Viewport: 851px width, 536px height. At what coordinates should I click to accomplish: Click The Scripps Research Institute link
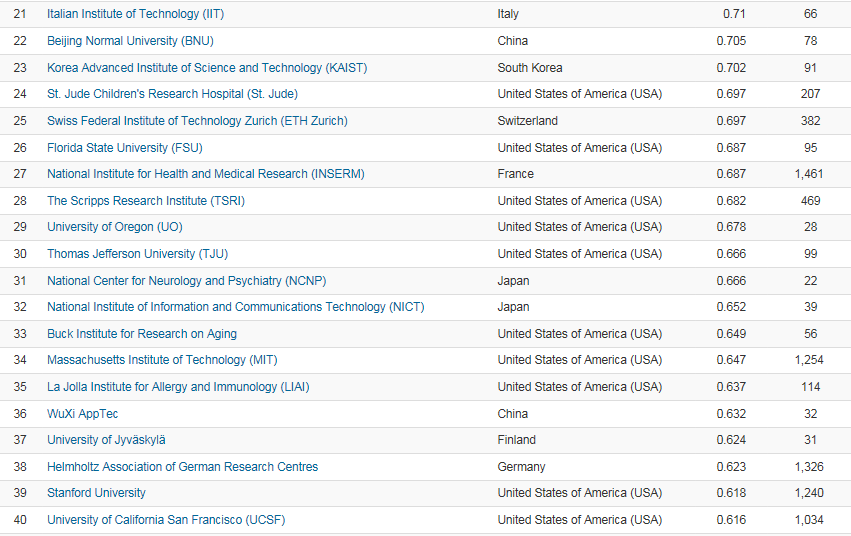(145, 201)
